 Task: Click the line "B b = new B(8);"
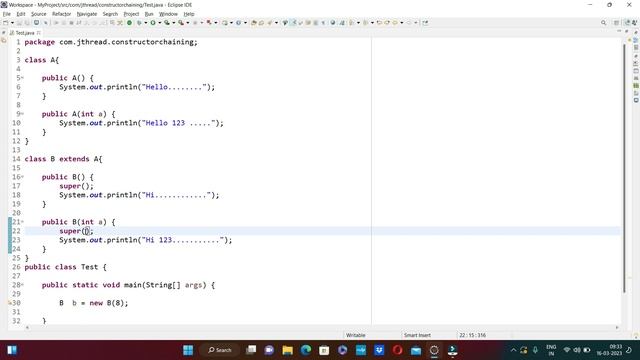(93, 303)
